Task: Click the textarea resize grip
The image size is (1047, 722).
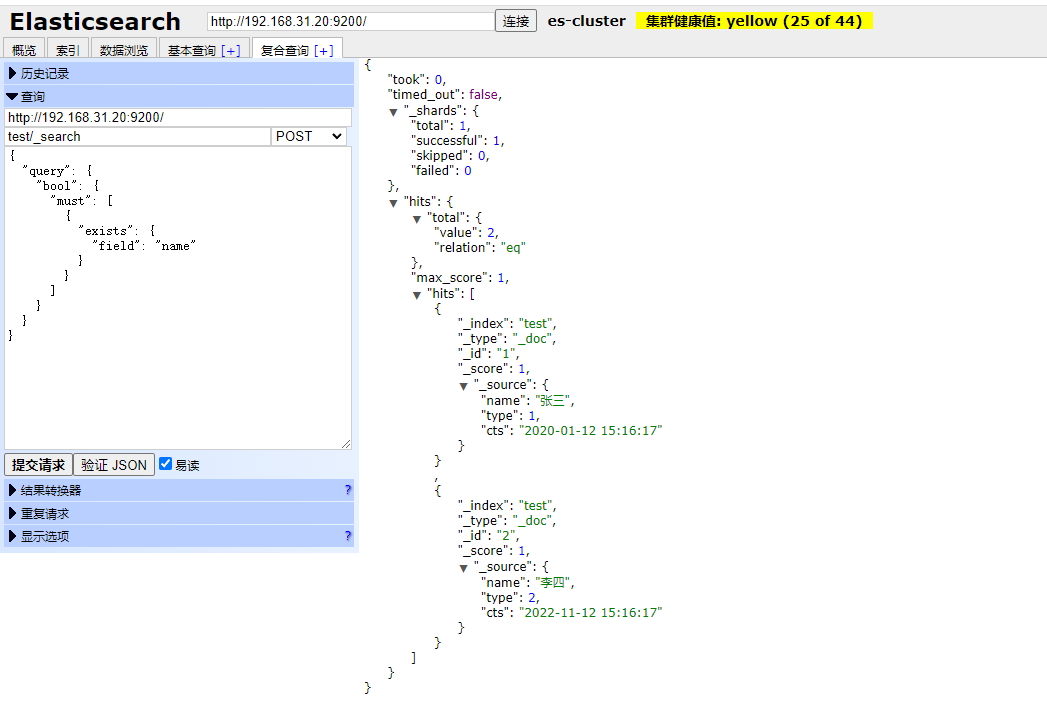Action: point(346,444)
